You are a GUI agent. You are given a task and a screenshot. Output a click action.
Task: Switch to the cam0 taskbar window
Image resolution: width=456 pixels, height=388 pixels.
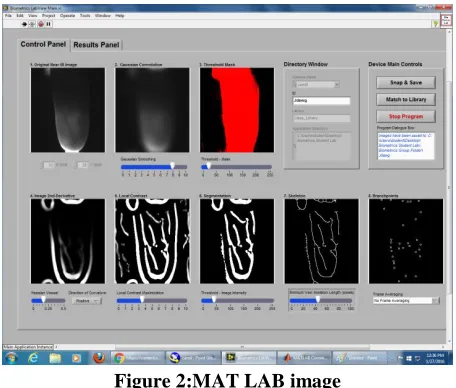[193, 358]
